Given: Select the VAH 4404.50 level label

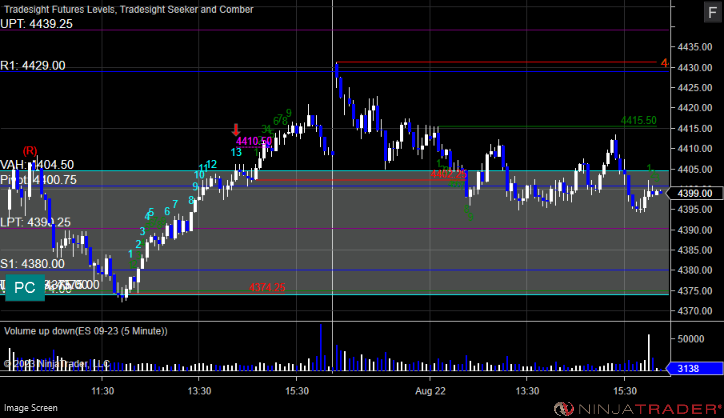Looking at the screenshot, I should [x=37, y=164].
